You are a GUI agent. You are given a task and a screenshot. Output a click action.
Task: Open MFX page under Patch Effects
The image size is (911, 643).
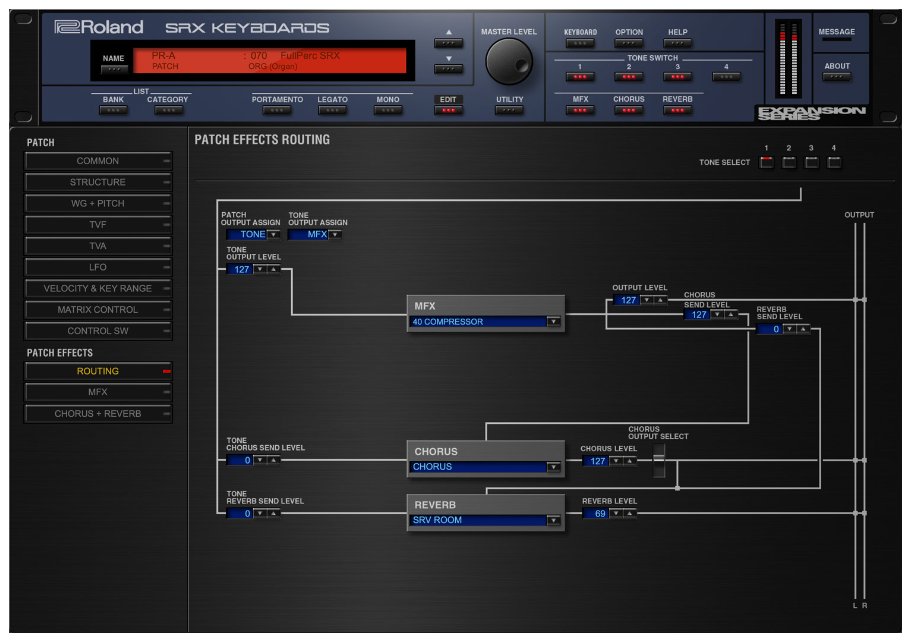pos(98,393)
